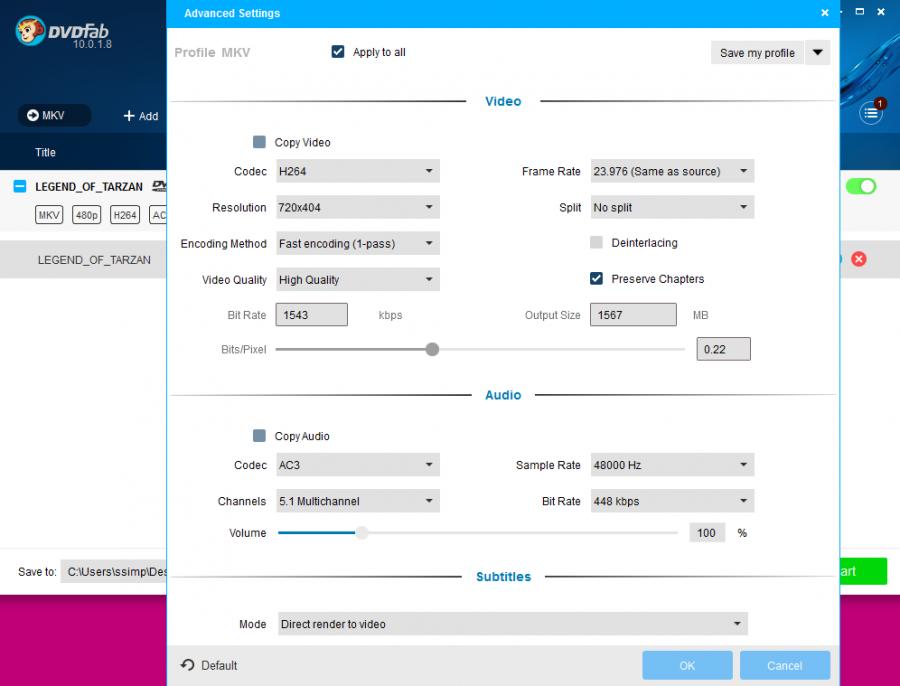
Task: Open the task queue list icon
Action: (871, 114)
